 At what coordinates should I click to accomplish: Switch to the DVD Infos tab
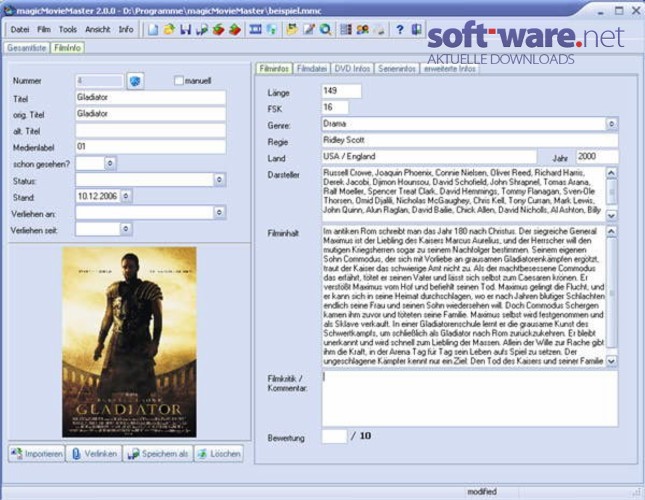(x=352, y=69)
